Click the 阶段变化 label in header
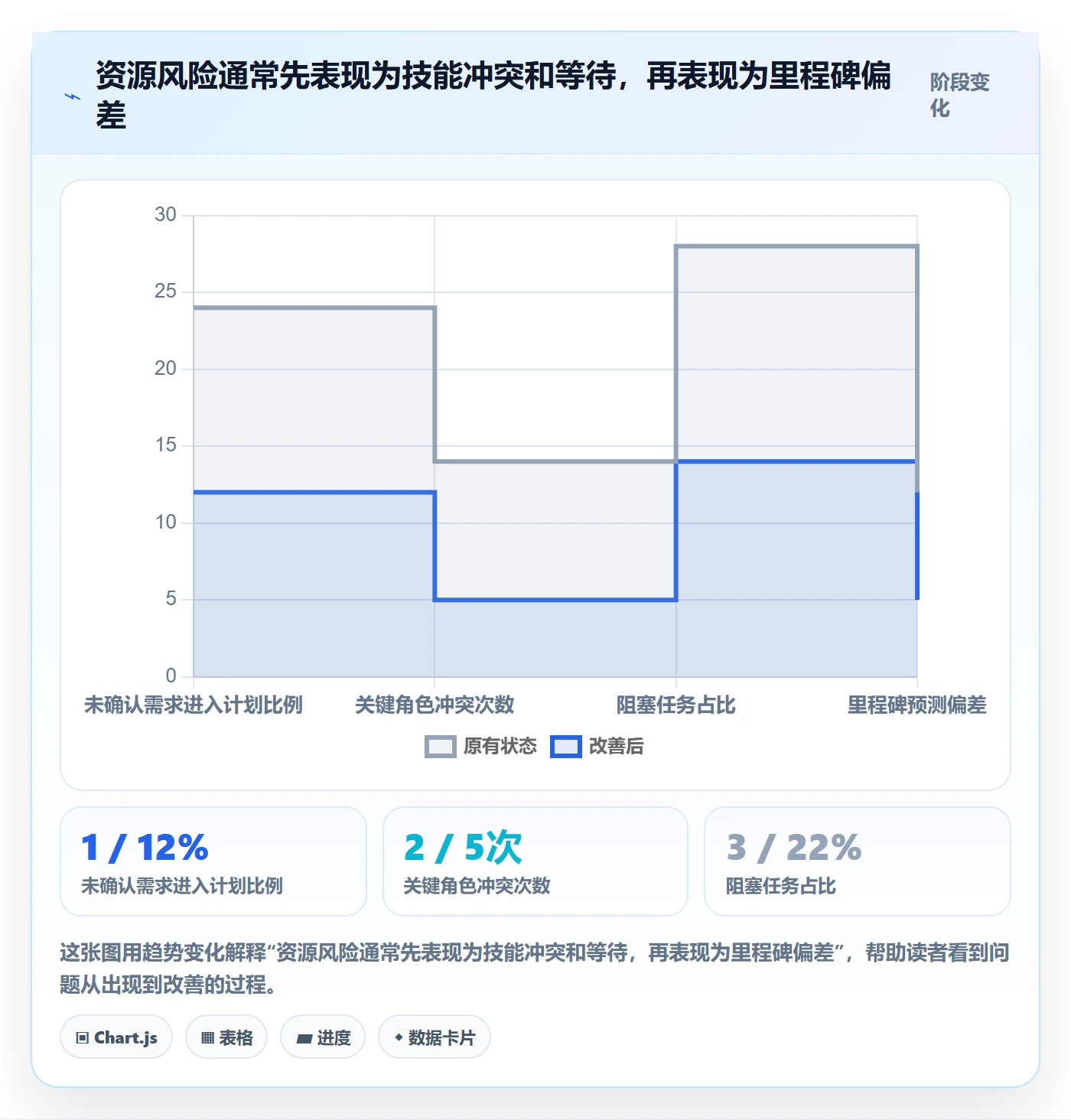 click(959, 95)
